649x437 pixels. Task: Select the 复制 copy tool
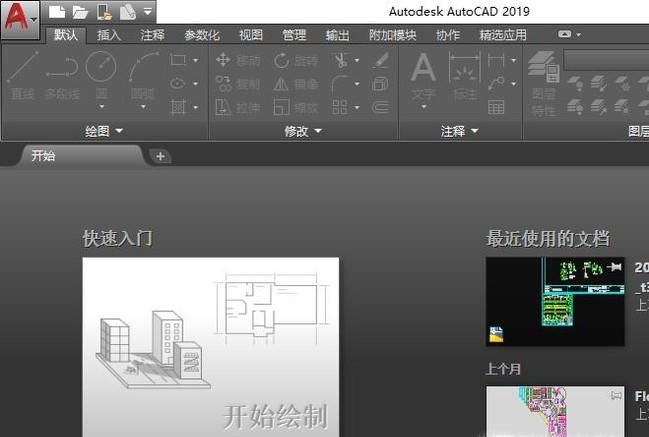pyautogui.click(x=238, y=84)
